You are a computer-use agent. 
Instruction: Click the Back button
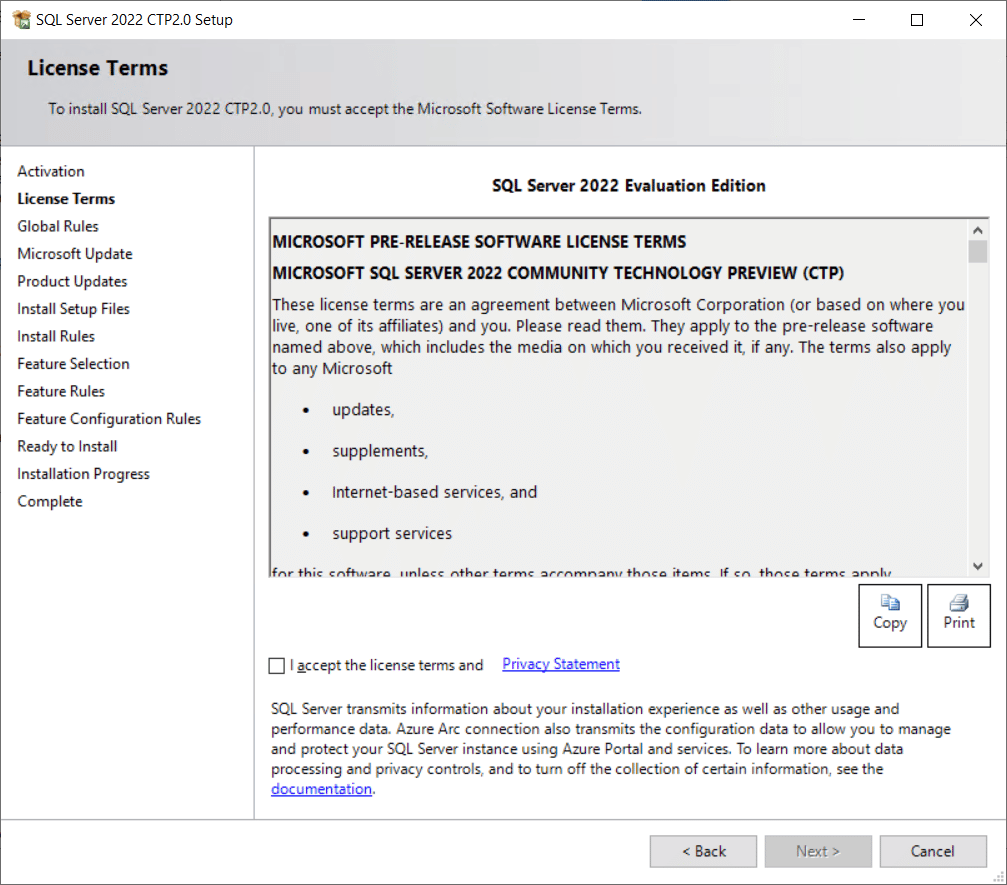pyautogui.click(x=703, y=851)
